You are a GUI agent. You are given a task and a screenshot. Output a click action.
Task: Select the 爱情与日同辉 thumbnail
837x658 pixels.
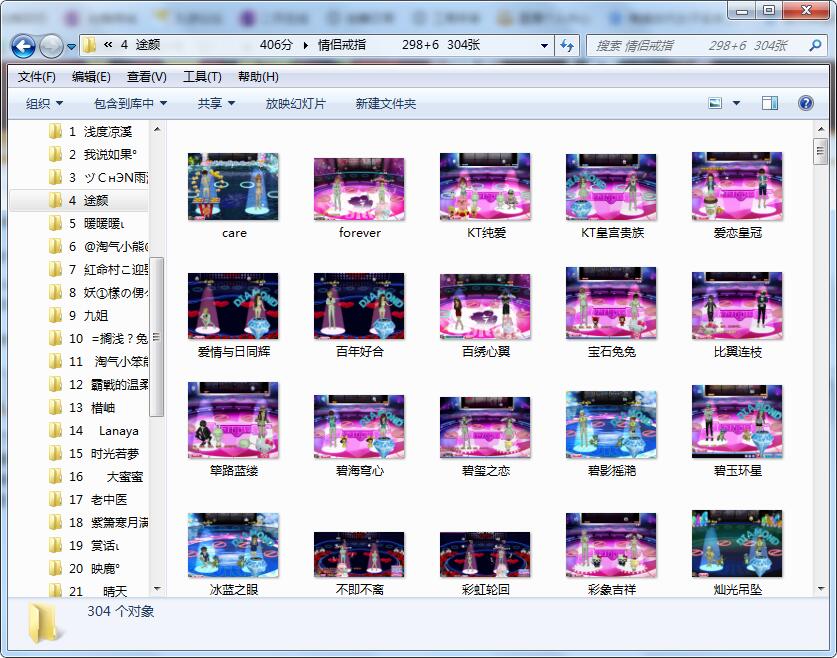click(x=233, y=306)
